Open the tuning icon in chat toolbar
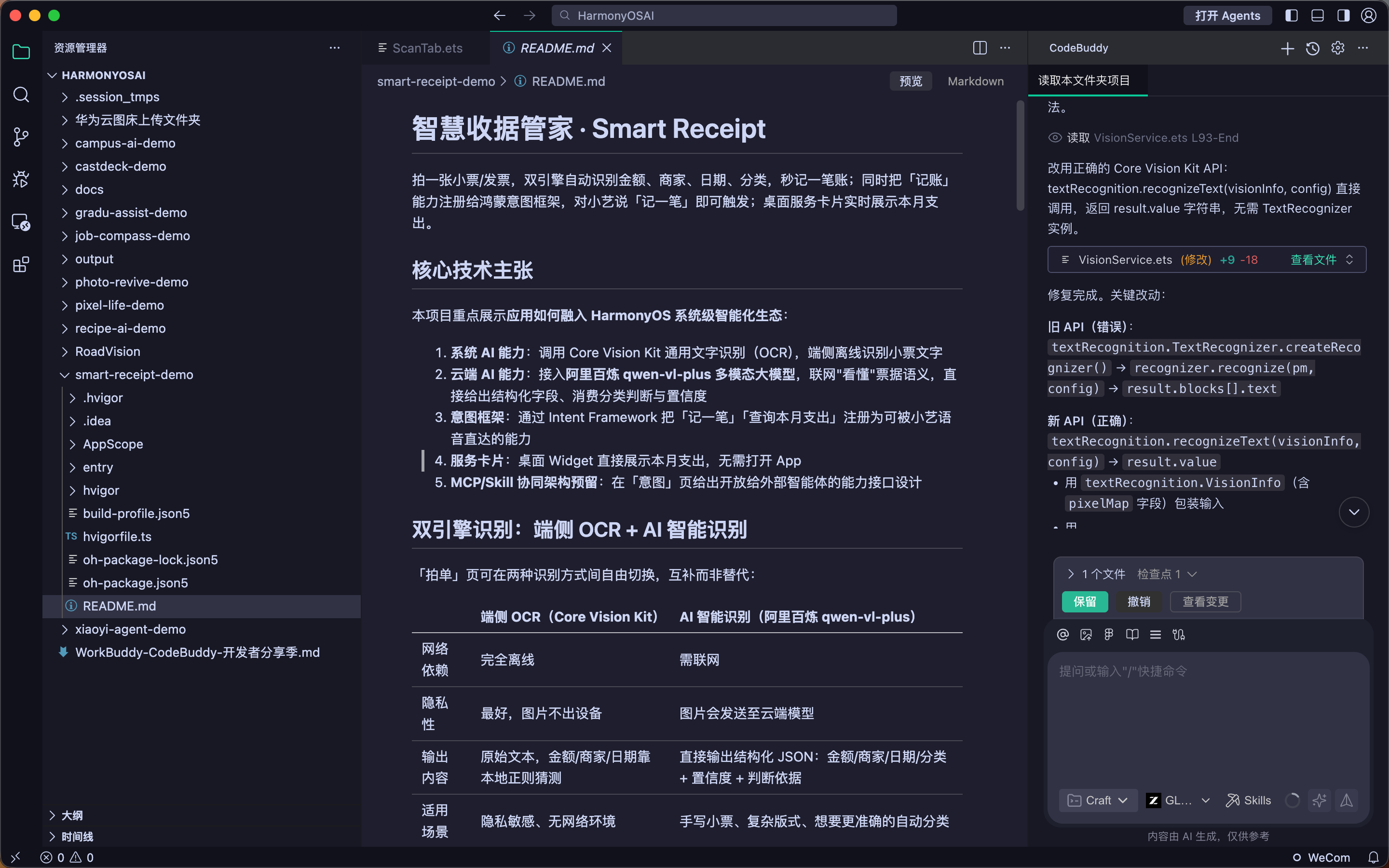Image resolution: width=1389 pixels, height=868 pixels. (1179, 634)
